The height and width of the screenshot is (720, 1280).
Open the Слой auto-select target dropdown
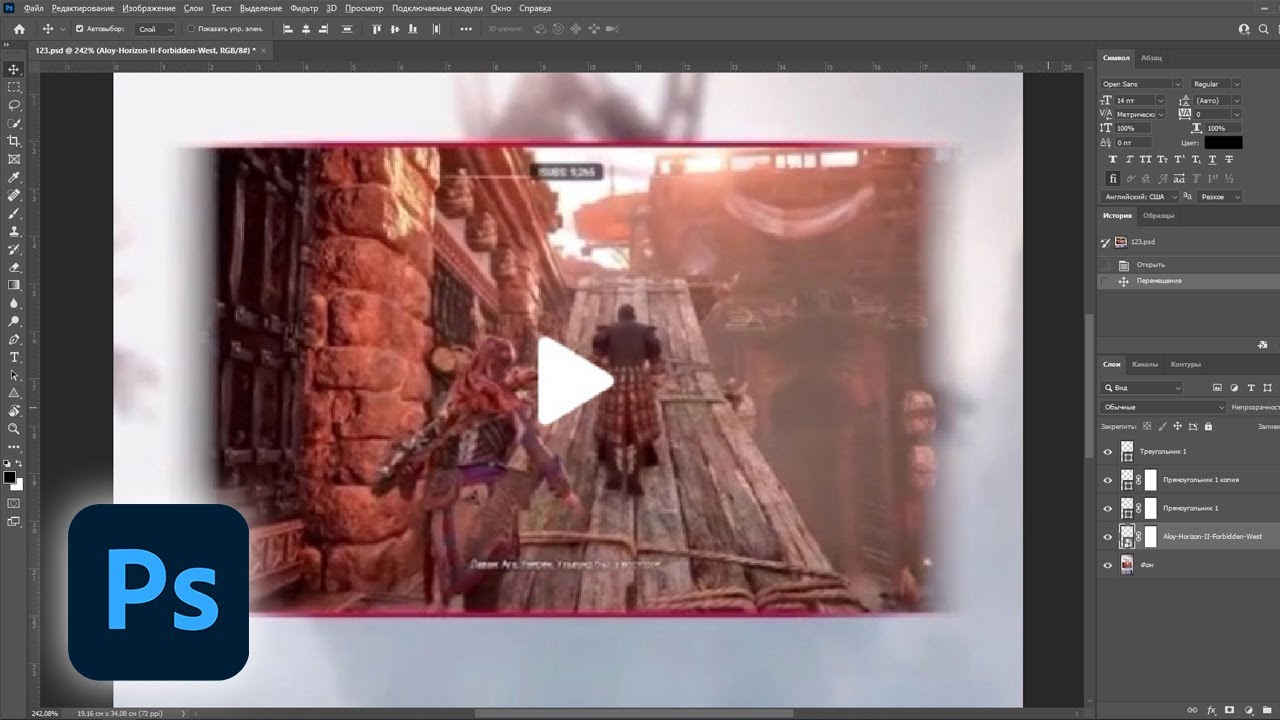point(155,29)
